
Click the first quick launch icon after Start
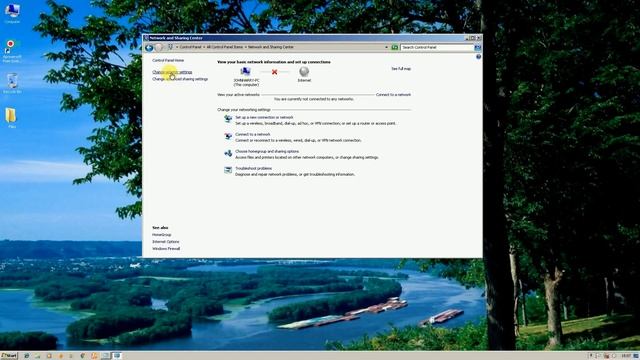(x=27, y=356)
